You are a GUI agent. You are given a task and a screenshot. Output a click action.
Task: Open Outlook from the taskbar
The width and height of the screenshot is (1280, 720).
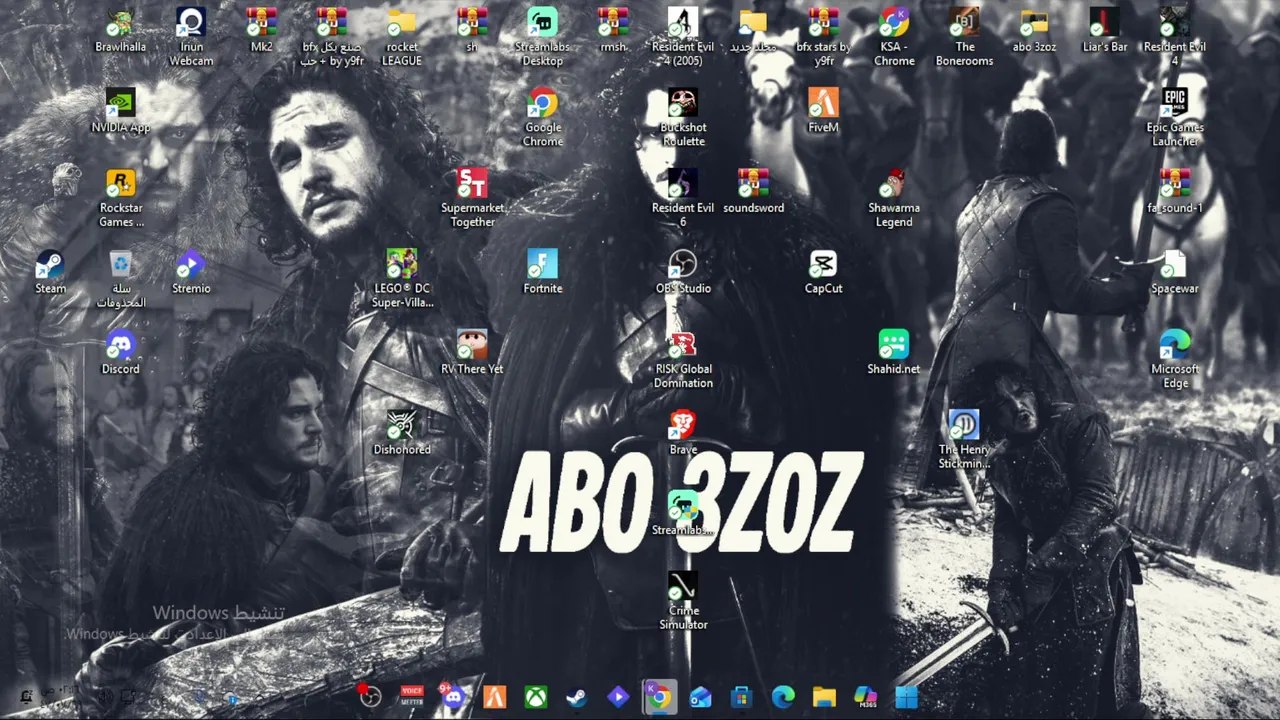[x=700, y=697]
